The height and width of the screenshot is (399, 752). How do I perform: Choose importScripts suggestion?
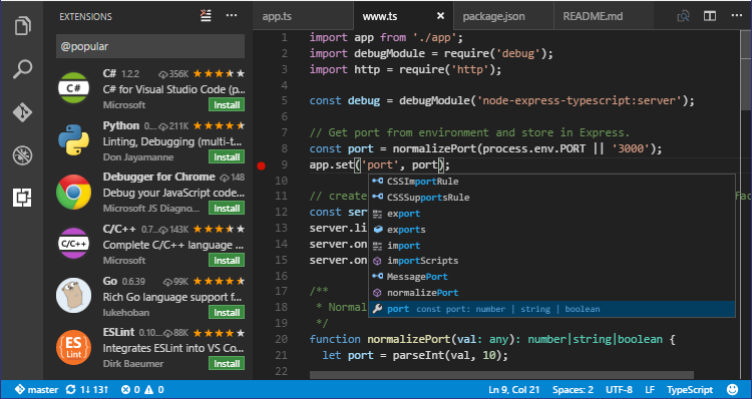pos(552,261)
